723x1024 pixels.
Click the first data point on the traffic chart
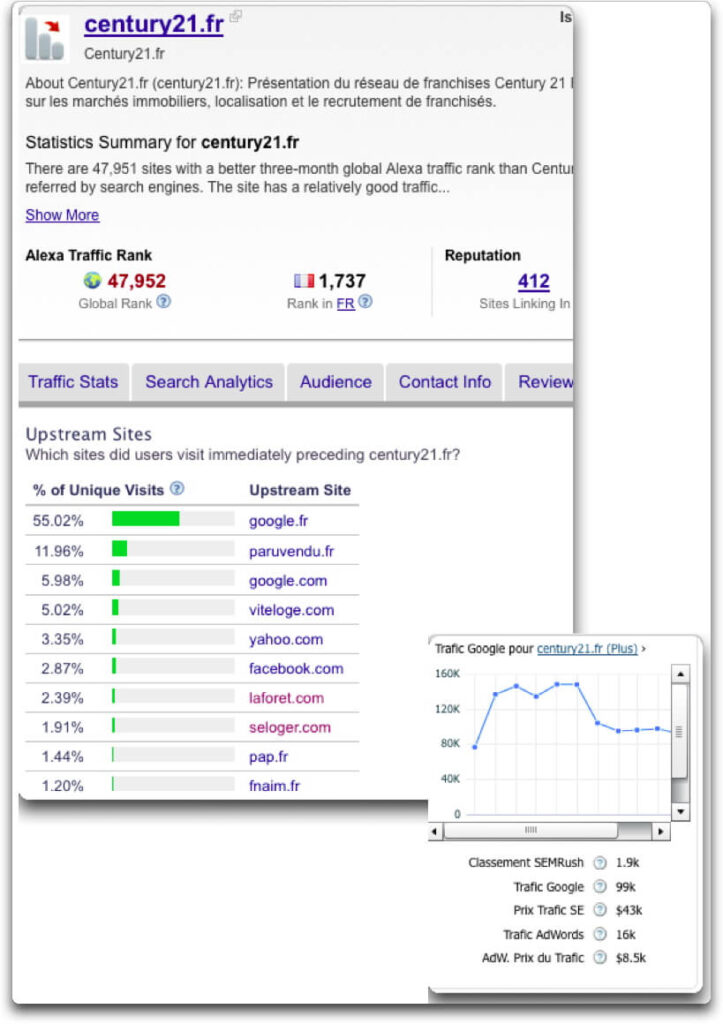[x=475, y=746]
